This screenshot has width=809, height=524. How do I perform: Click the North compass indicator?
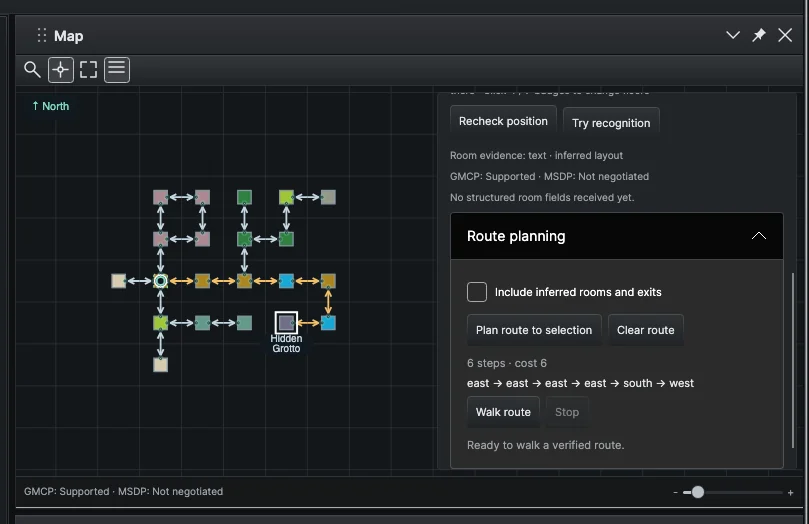(x=51, y=106)
